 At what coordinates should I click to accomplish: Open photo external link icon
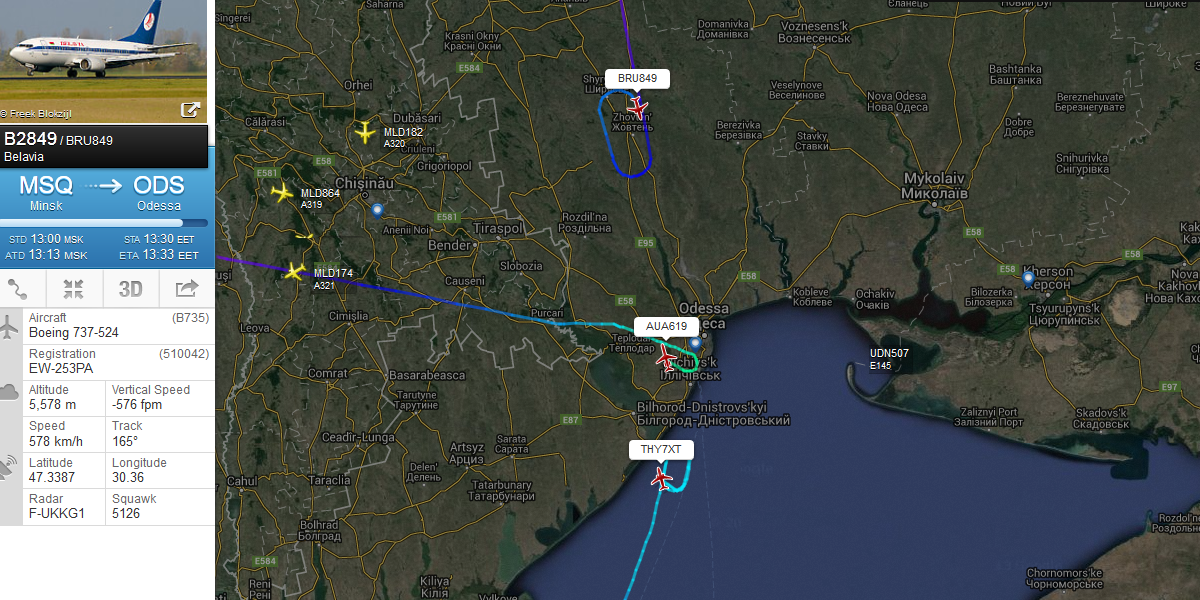tap(190, 109)
